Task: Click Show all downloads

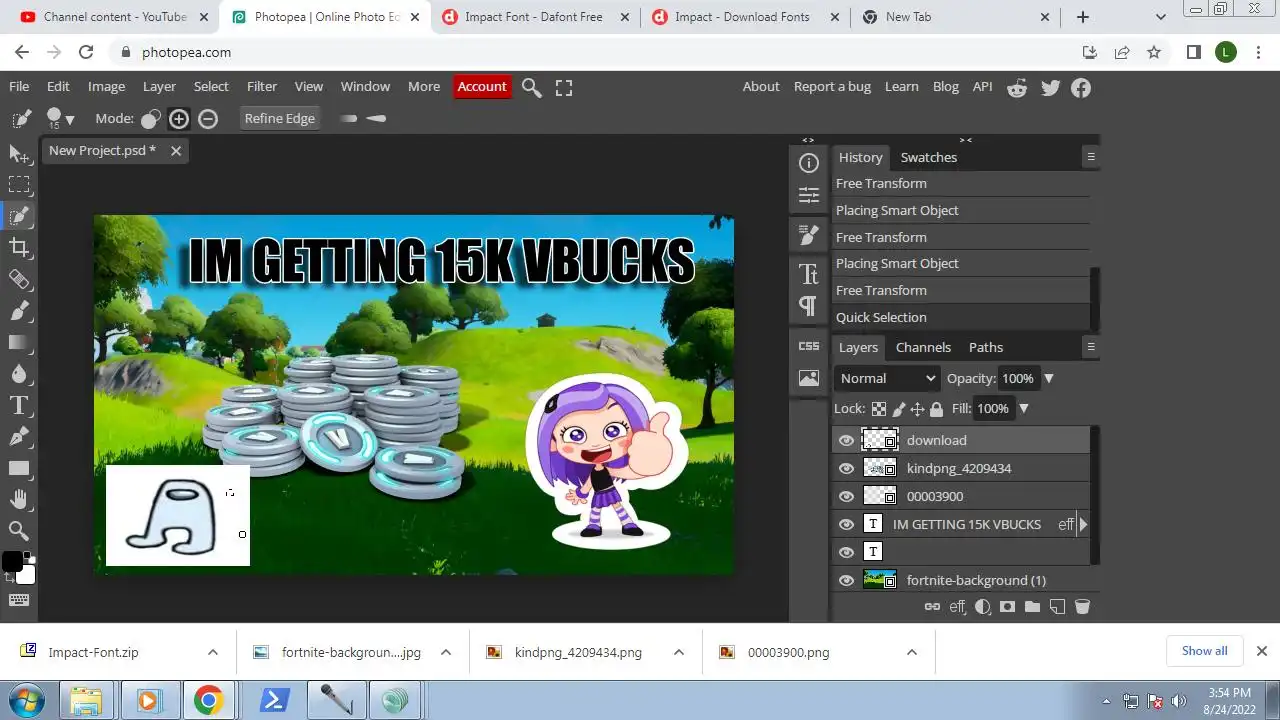Action: point(1205,651)
